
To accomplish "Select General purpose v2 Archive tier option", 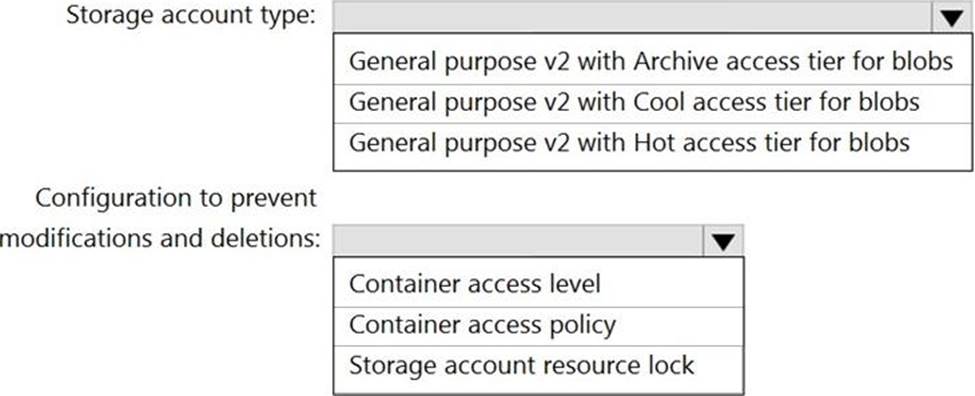I will tap(653, 62).
